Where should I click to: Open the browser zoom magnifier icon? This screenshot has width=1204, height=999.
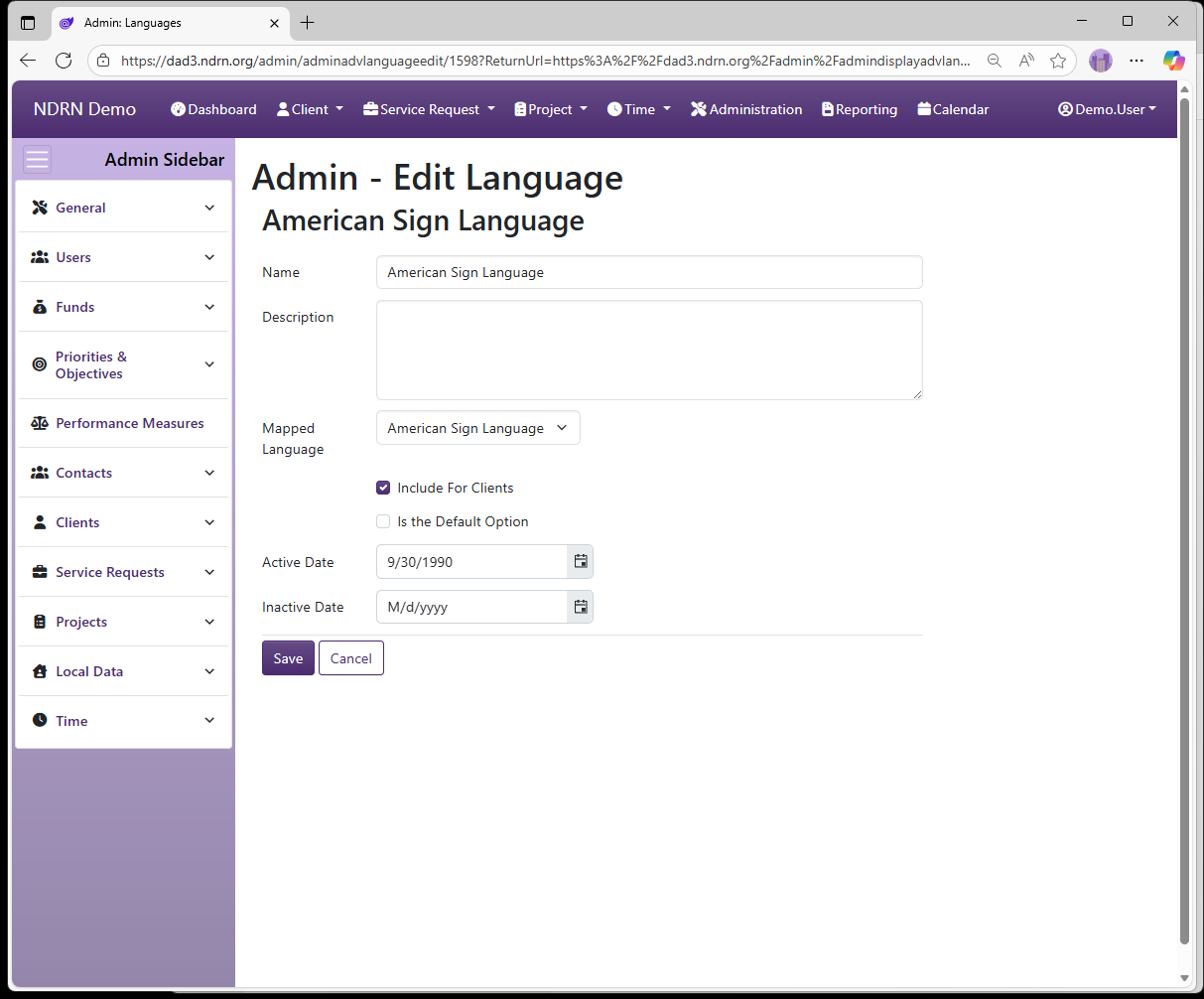click(994, 61)
